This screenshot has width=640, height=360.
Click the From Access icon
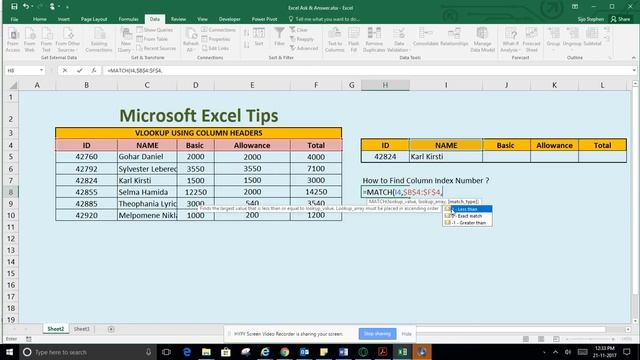point(13,40)
